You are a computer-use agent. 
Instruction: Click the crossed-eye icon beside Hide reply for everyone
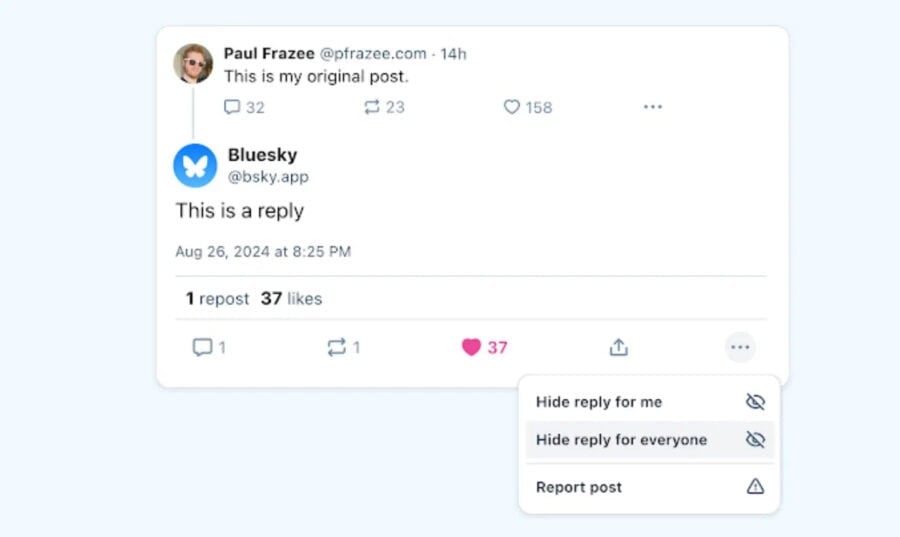coord(755,440)
